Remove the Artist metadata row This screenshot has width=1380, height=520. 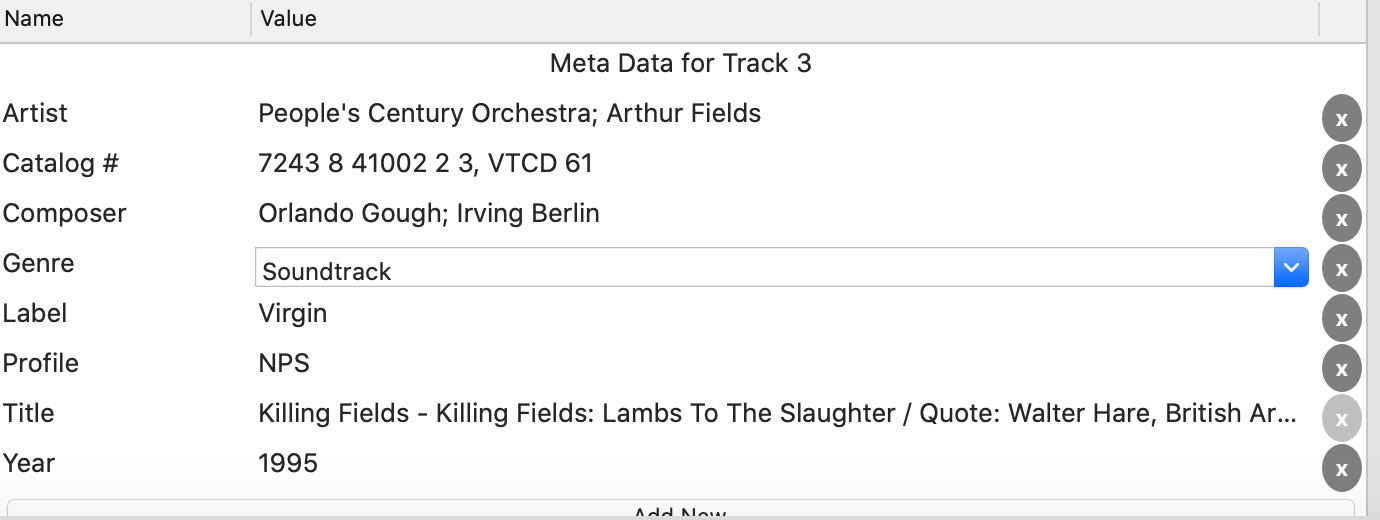[x=1341, y=119]
